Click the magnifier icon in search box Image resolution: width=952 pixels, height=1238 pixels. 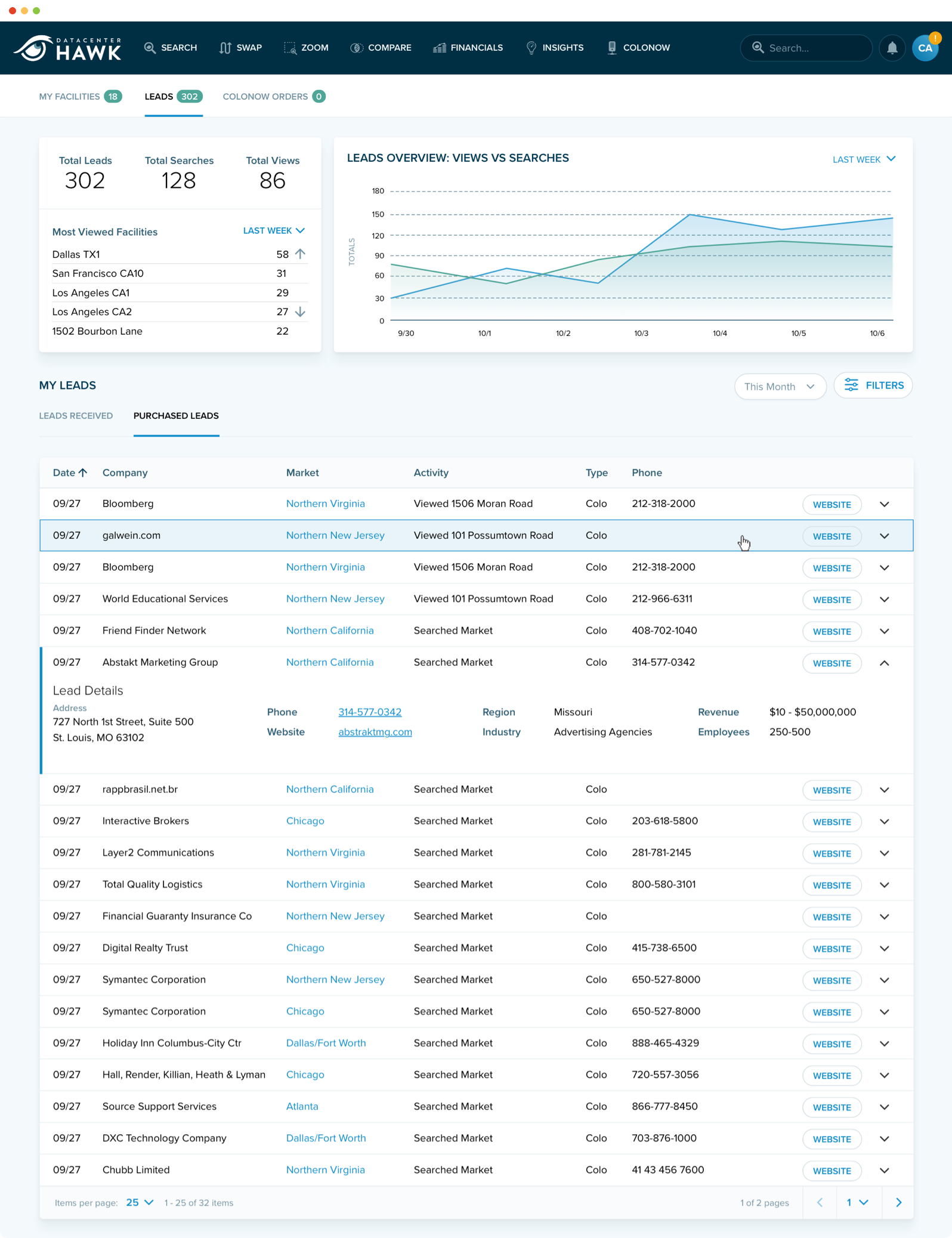(758, 47)
